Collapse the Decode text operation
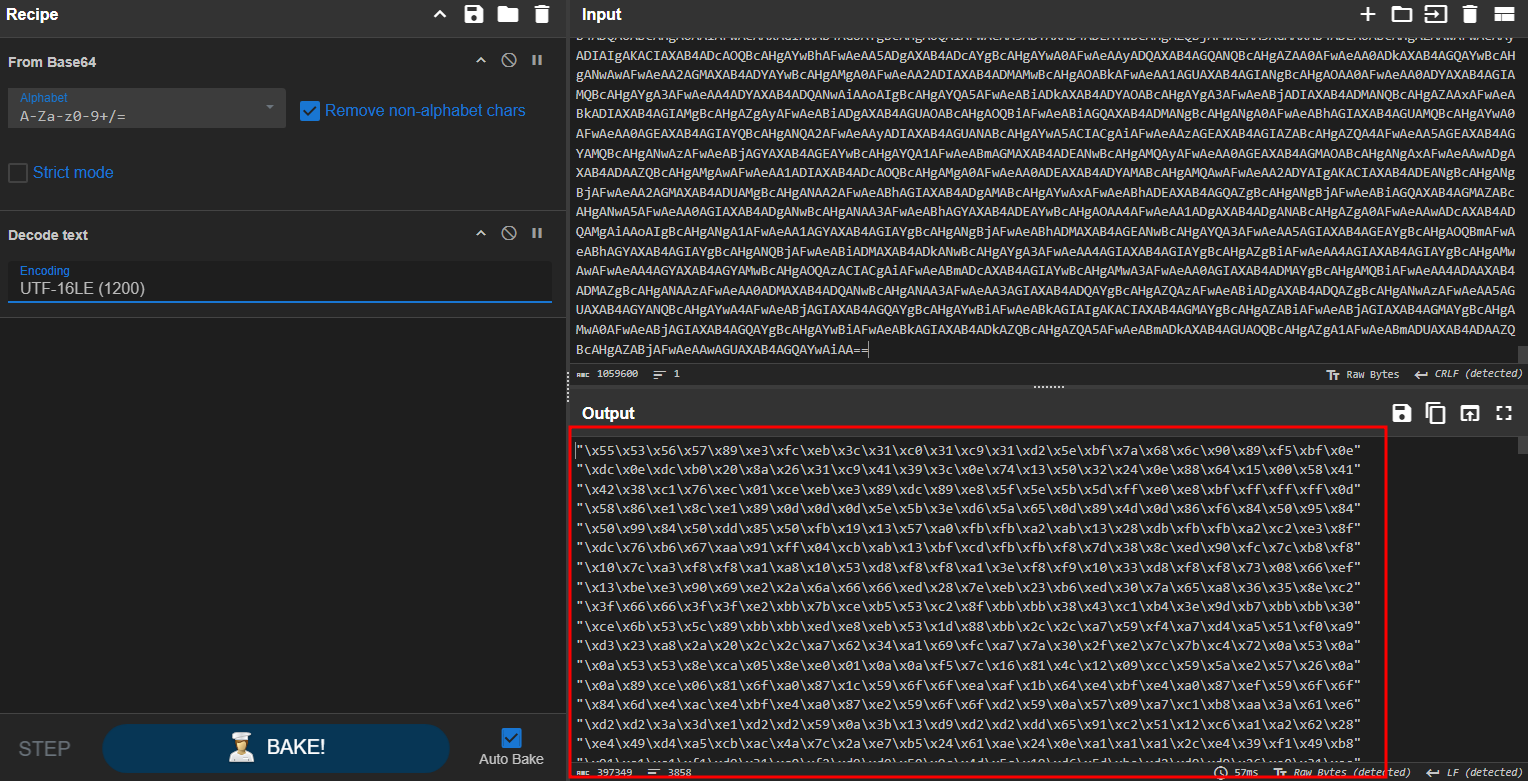1528x781 pixels. [x=481, y=234]
